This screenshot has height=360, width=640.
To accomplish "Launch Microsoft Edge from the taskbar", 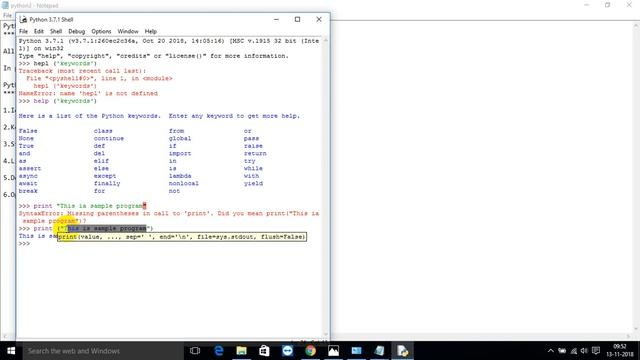I will [x=218, y=351].
